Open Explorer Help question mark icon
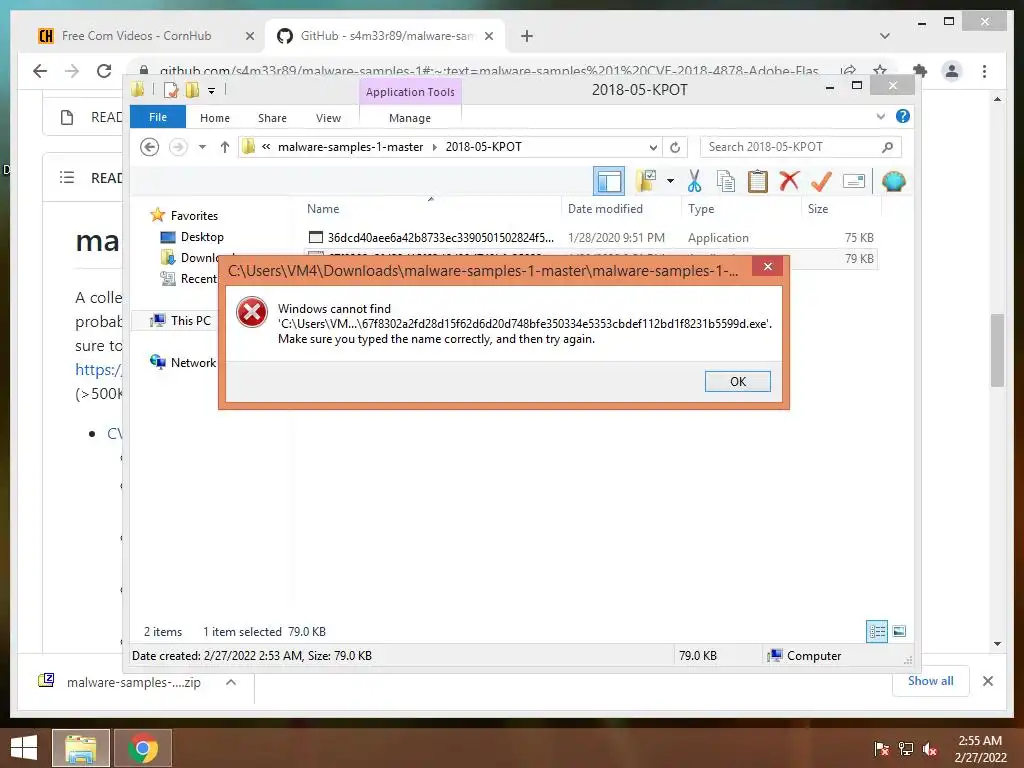1024x768 pixels. point(903,116)
